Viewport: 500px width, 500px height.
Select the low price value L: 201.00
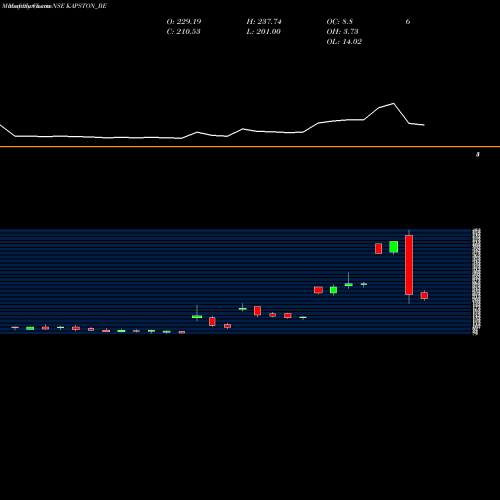click(x=263, y=31)
